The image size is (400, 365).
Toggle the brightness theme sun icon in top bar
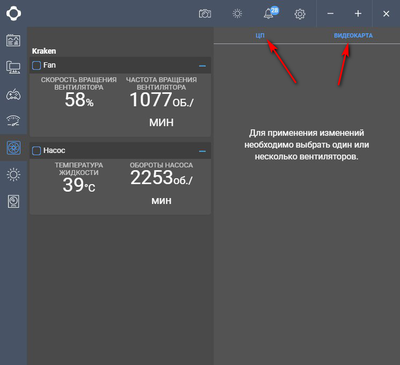pos(237,14)
